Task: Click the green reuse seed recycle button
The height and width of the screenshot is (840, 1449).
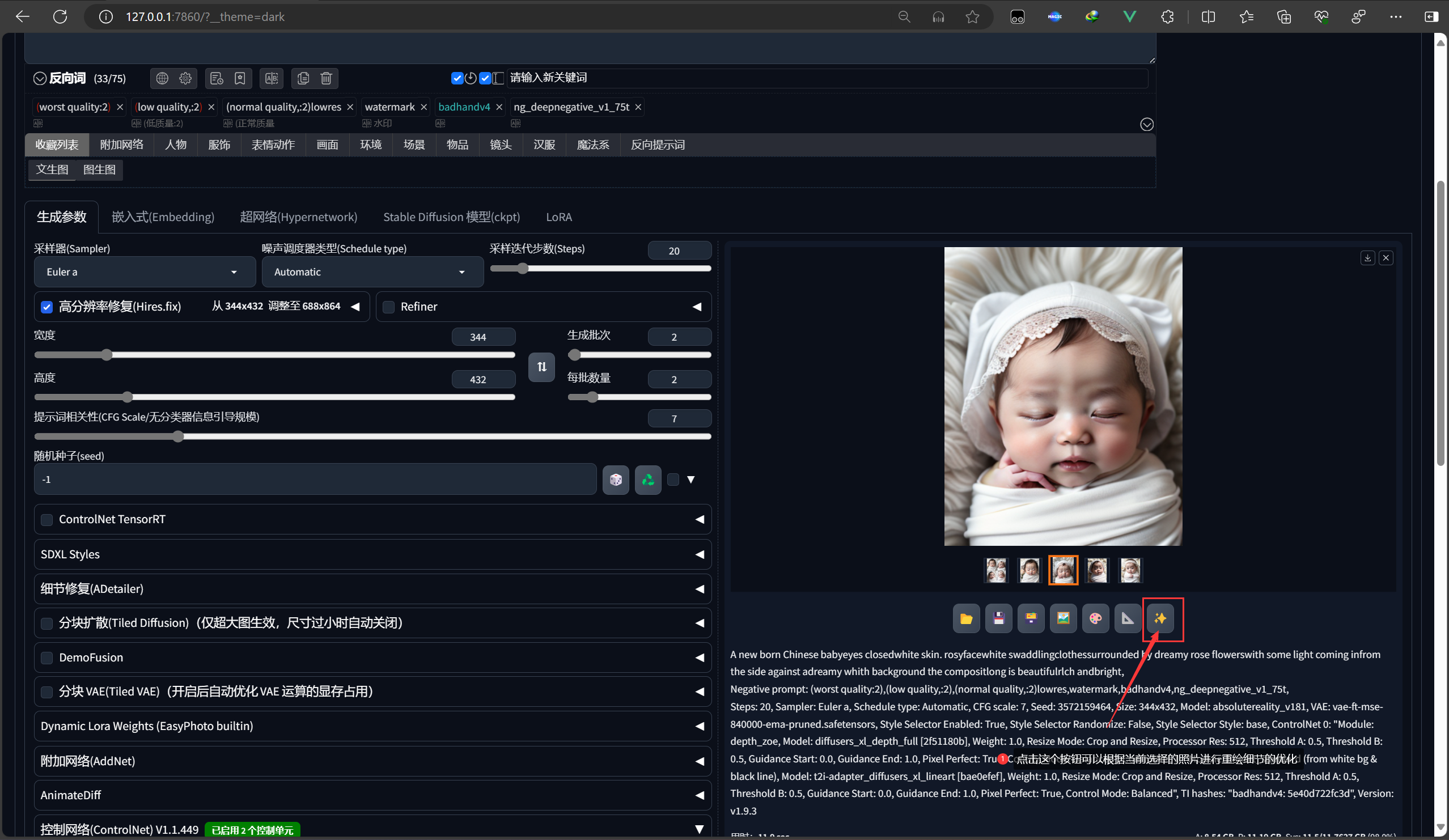Action: (x=648, y=480)
